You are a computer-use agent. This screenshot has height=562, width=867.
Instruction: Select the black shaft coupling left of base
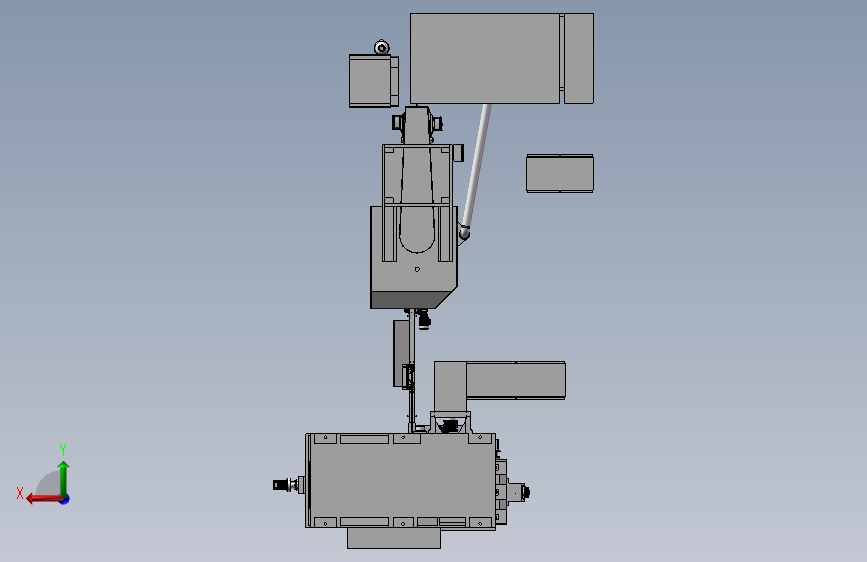[x=281, y=485]
